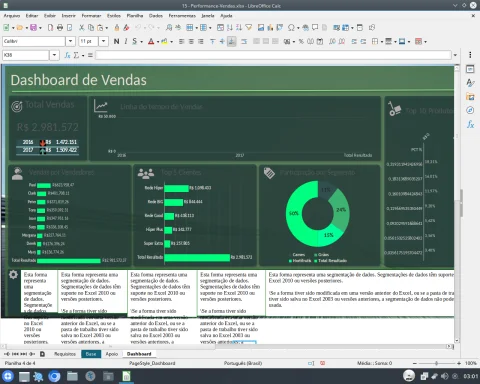Toggle Align right
The width and height of the screenshot is (480, 384).
[x=200, y=41]
